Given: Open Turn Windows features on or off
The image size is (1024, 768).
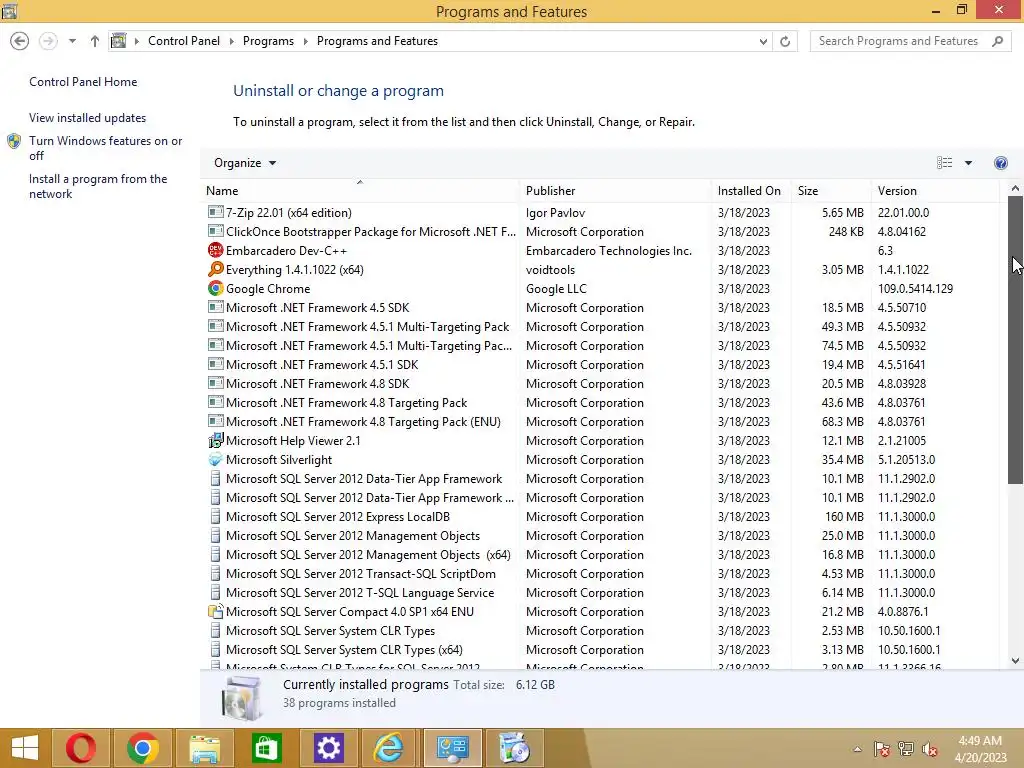Looking at the screenshot, I should pos(105,148).
